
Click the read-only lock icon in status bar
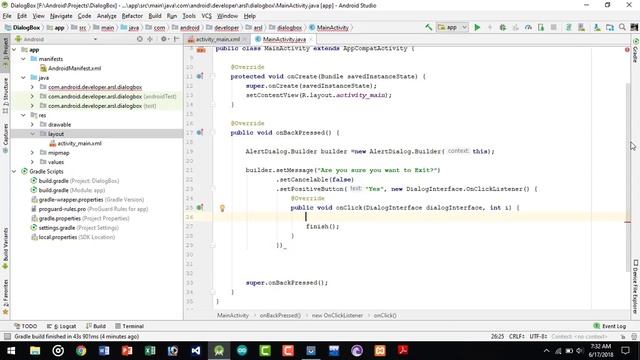[x=623, y=337]
